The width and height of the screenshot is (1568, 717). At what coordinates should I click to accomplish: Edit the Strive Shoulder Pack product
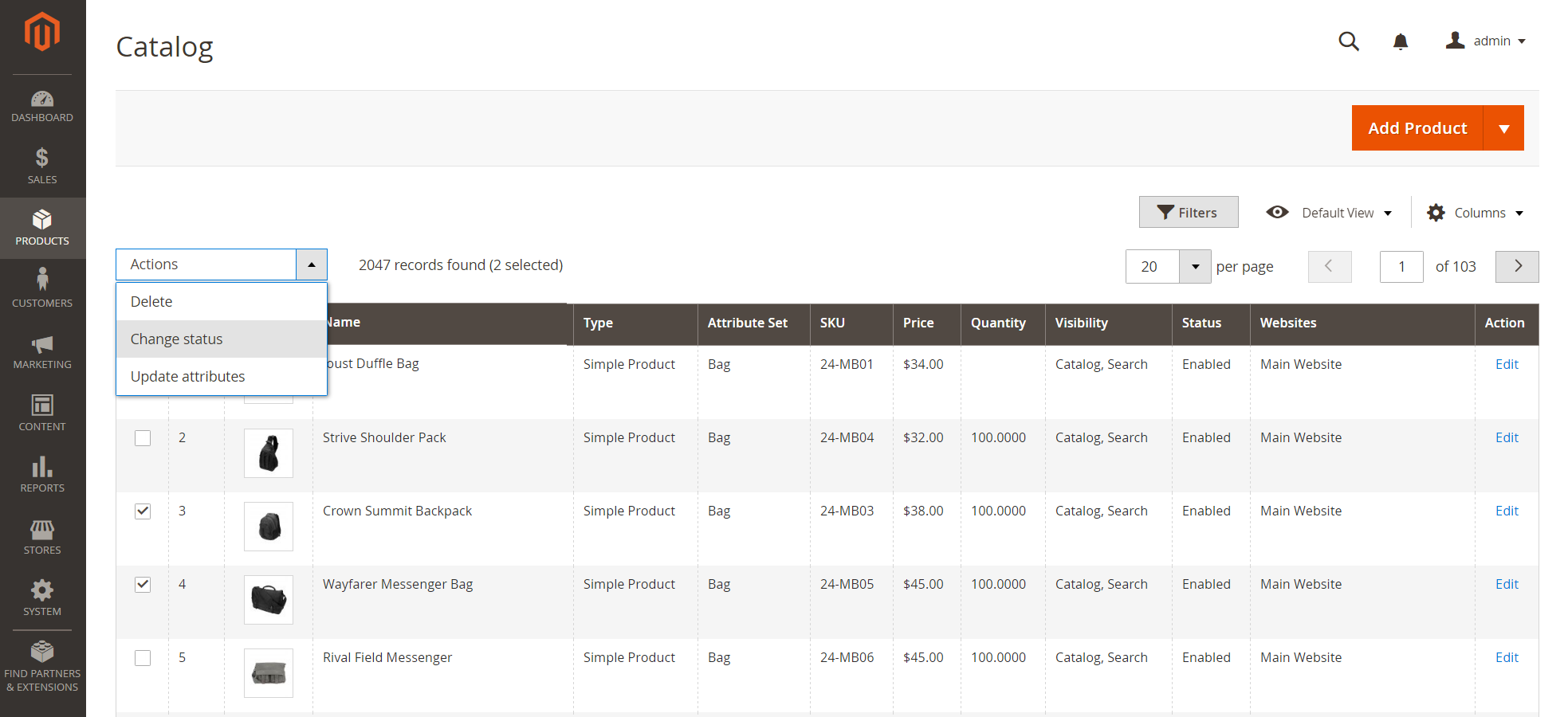pyautogui.click(x=1507, y=437)
